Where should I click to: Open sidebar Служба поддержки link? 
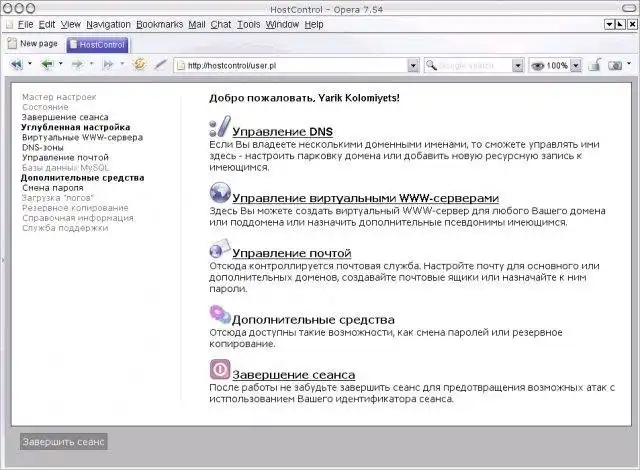(65, 228)
